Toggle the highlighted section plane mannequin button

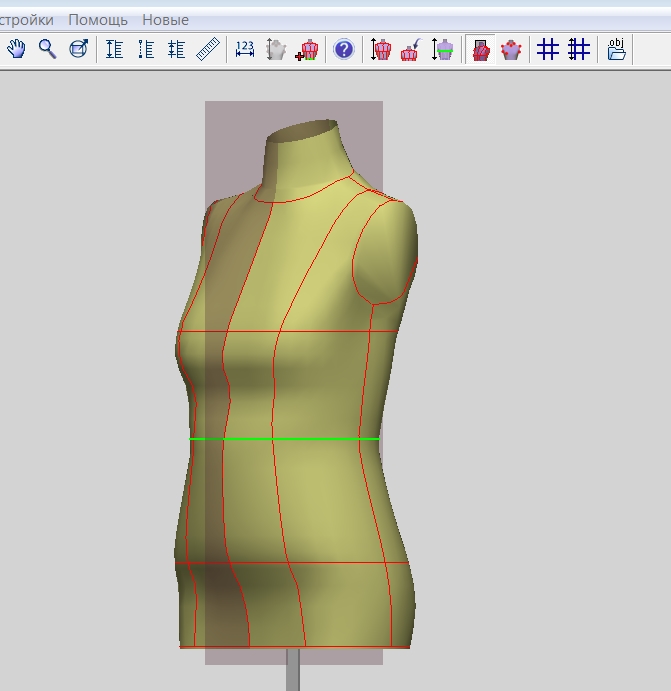[x=480, y=49]
